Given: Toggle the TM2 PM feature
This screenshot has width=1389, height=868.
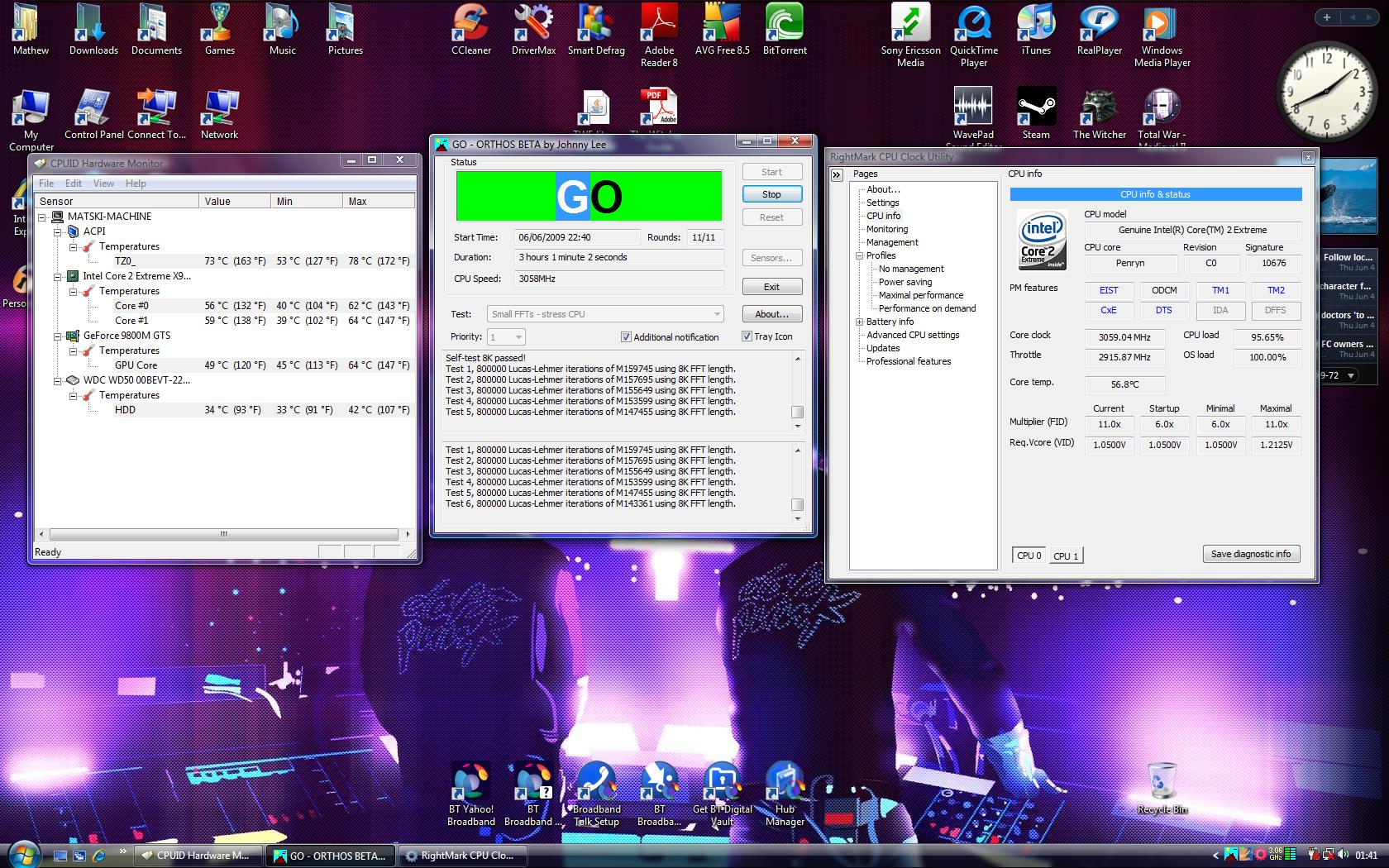Looking at the screenshot, I should [1276, 290].
